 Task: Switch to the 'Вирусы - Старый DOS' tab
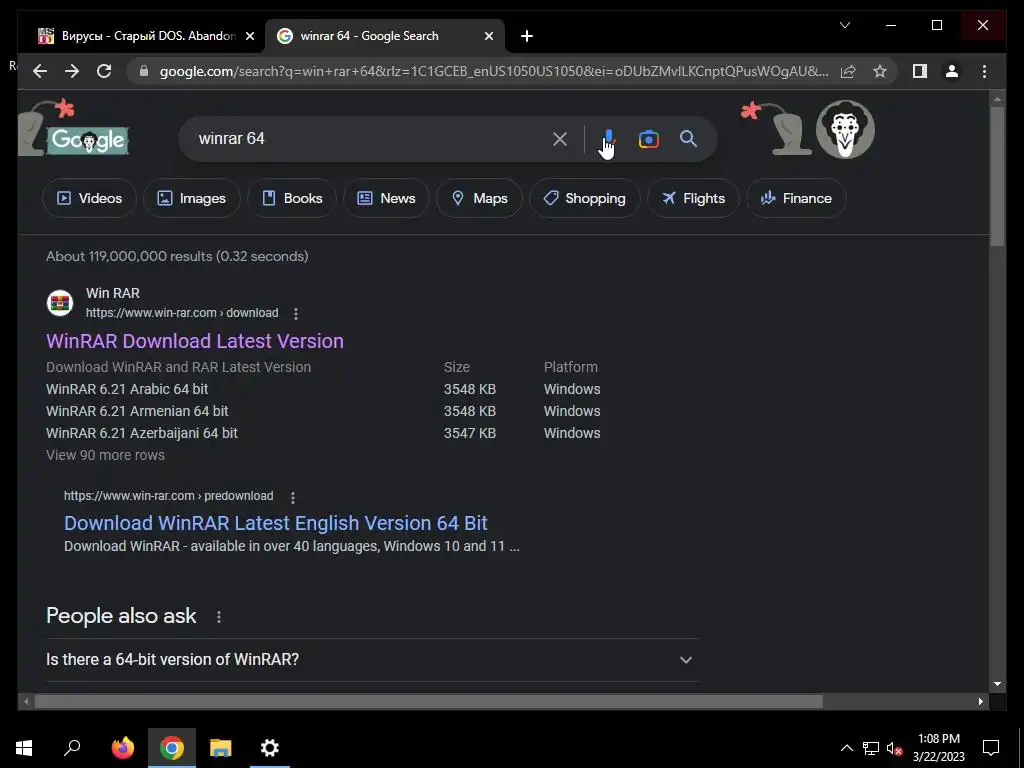(x=144, y=36)
